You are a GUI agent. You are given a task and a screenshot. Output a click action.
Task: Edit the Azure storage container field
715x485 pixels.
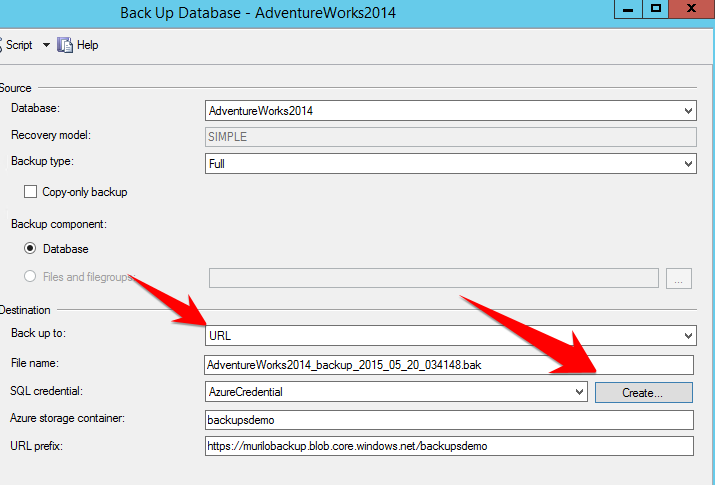coord(449,420)
